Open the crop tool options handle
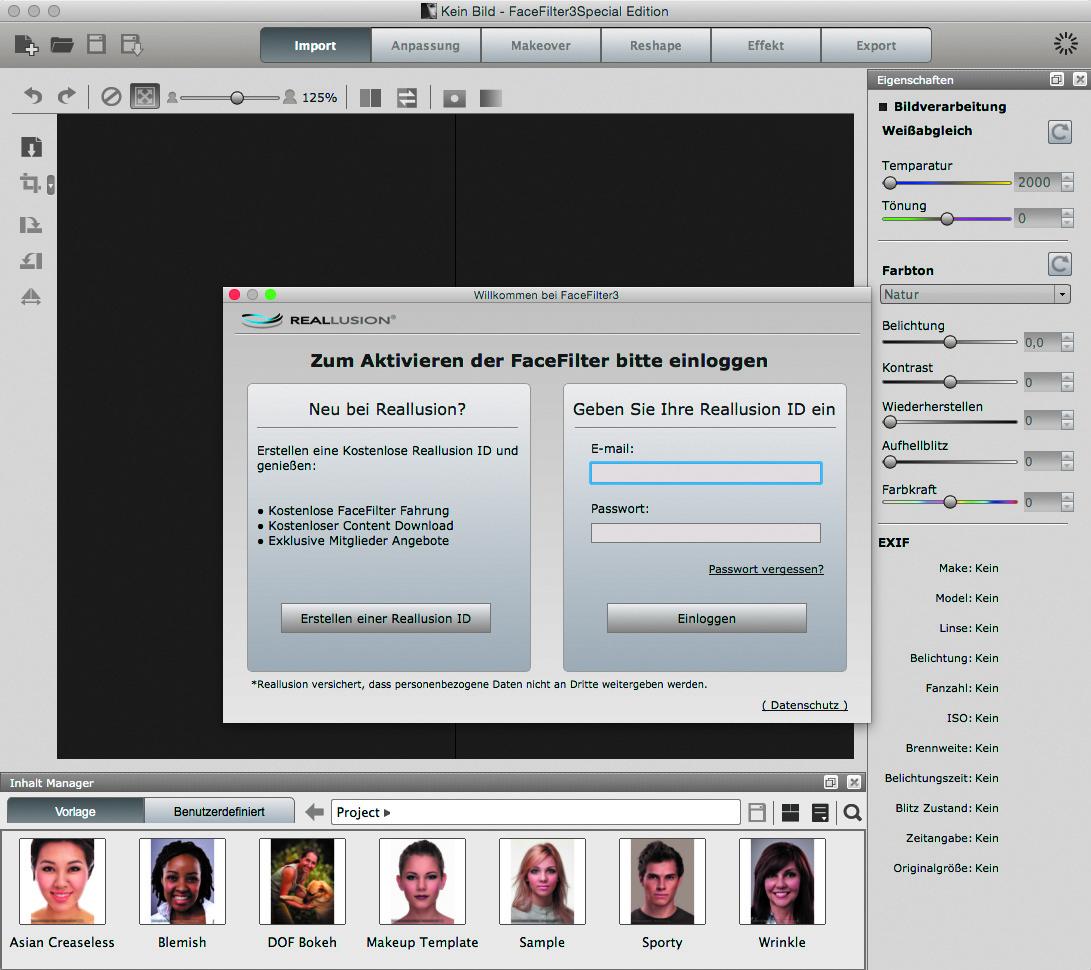Screen dimensions: 1091x970 click(x=51, y=184)
